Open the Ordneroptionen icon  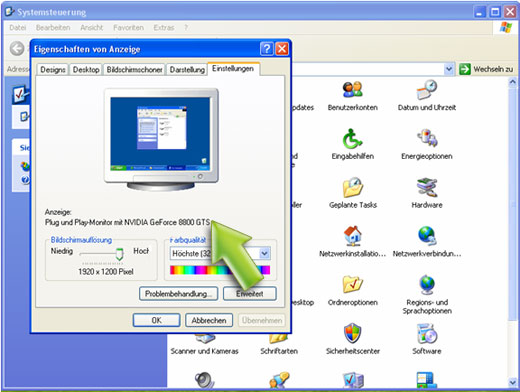353,284
